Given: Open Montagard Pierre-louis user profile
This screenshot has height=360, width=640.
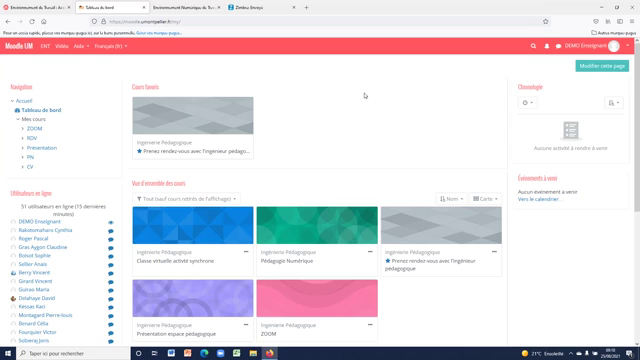Looking at the screenshot, I should point(45,315).
